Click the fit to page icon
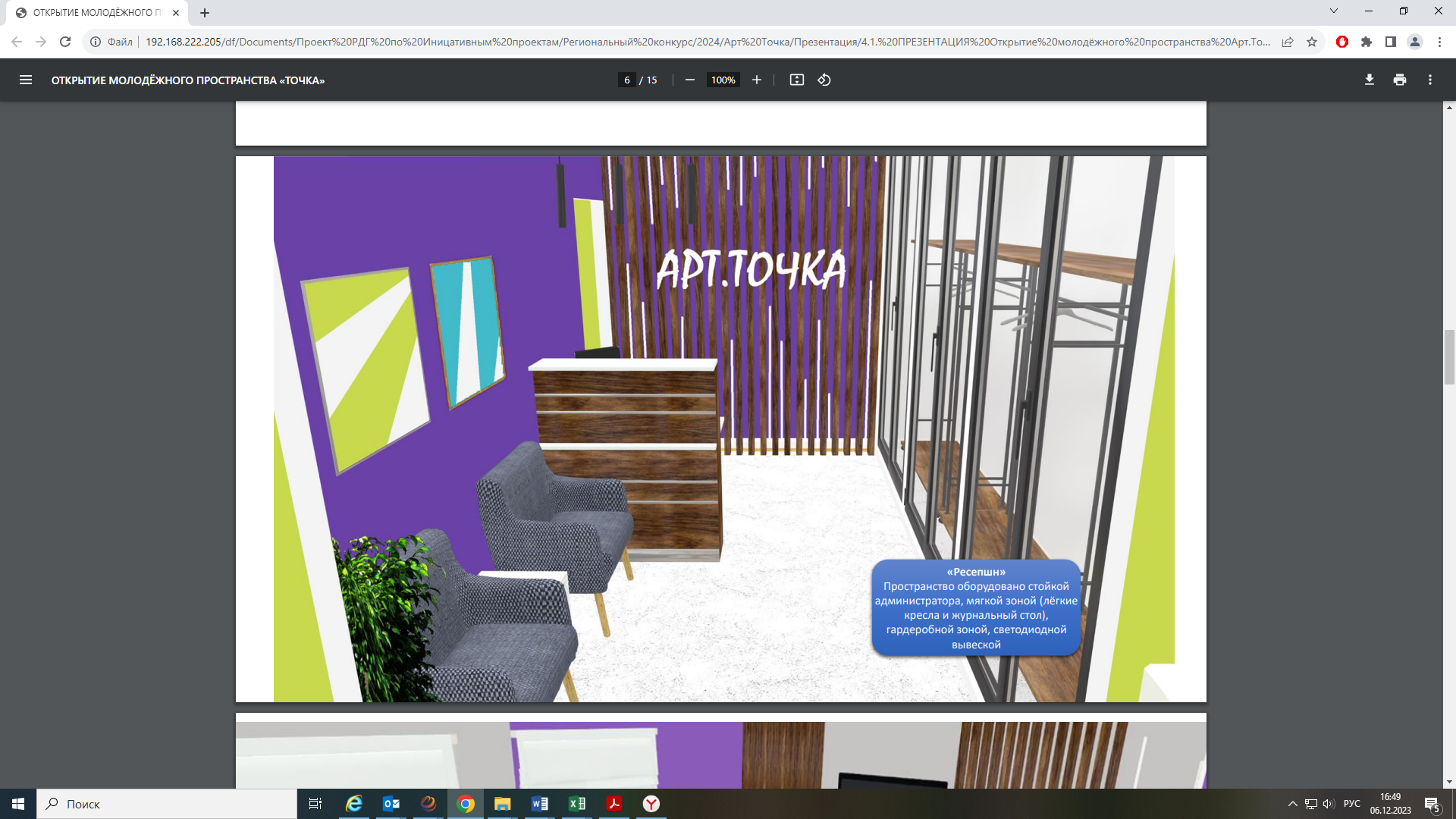The image size is (1456, 819). tap(796, 80)
